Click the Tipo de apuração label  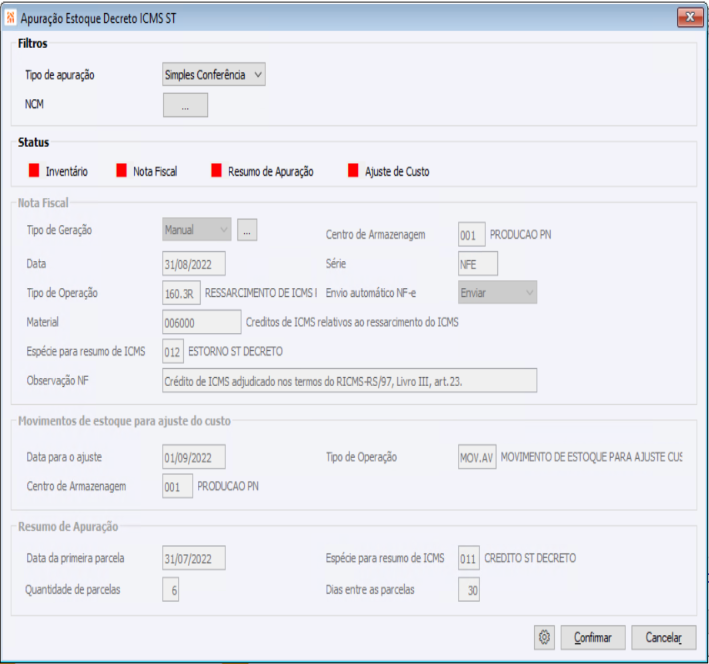click(60, 75)
